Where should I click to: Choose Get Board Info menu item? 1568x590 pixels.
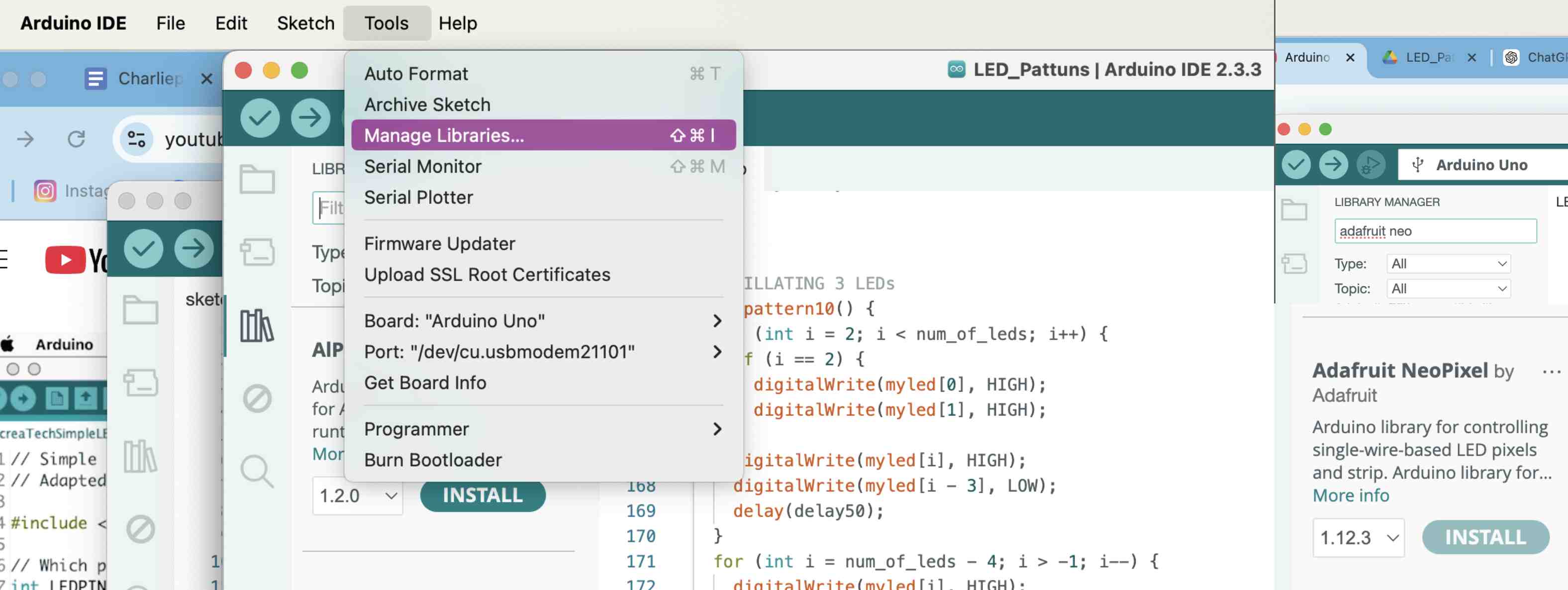(543, 383)
